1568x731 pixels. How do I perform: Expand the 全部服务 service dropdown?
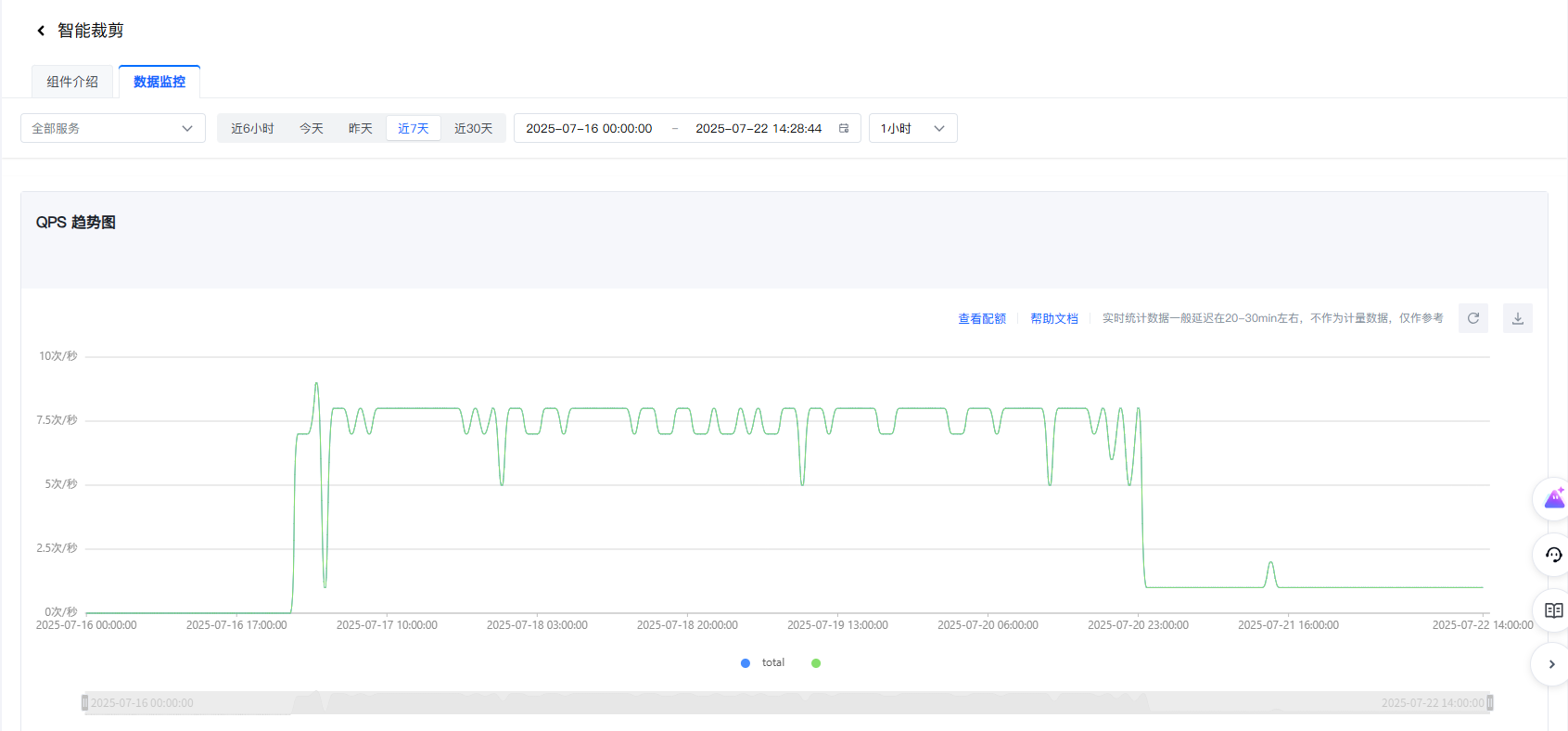click(x=112, y=128)
